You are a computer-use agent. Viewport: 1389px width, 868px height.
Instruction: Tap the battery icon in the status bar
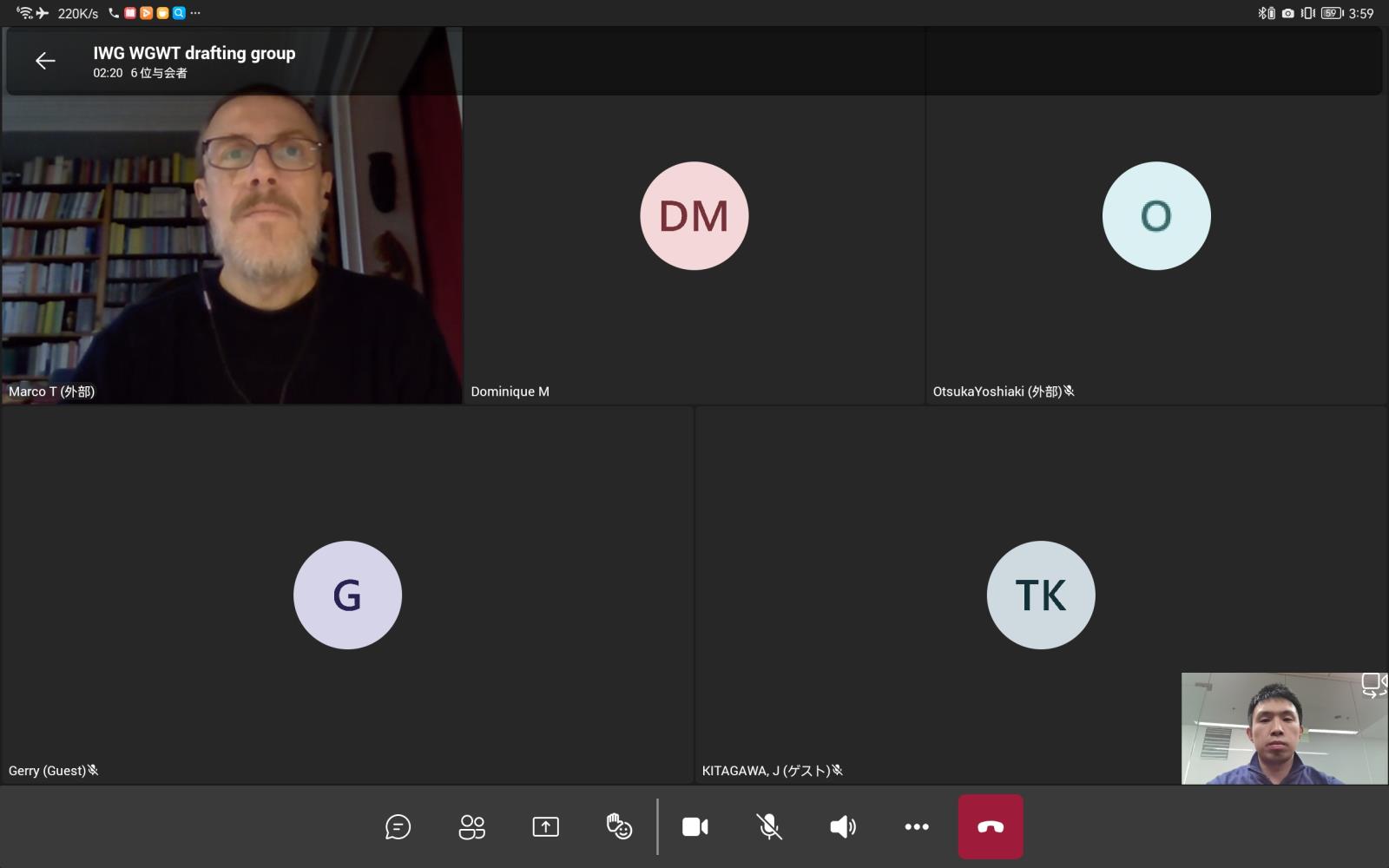(1332, 13)
